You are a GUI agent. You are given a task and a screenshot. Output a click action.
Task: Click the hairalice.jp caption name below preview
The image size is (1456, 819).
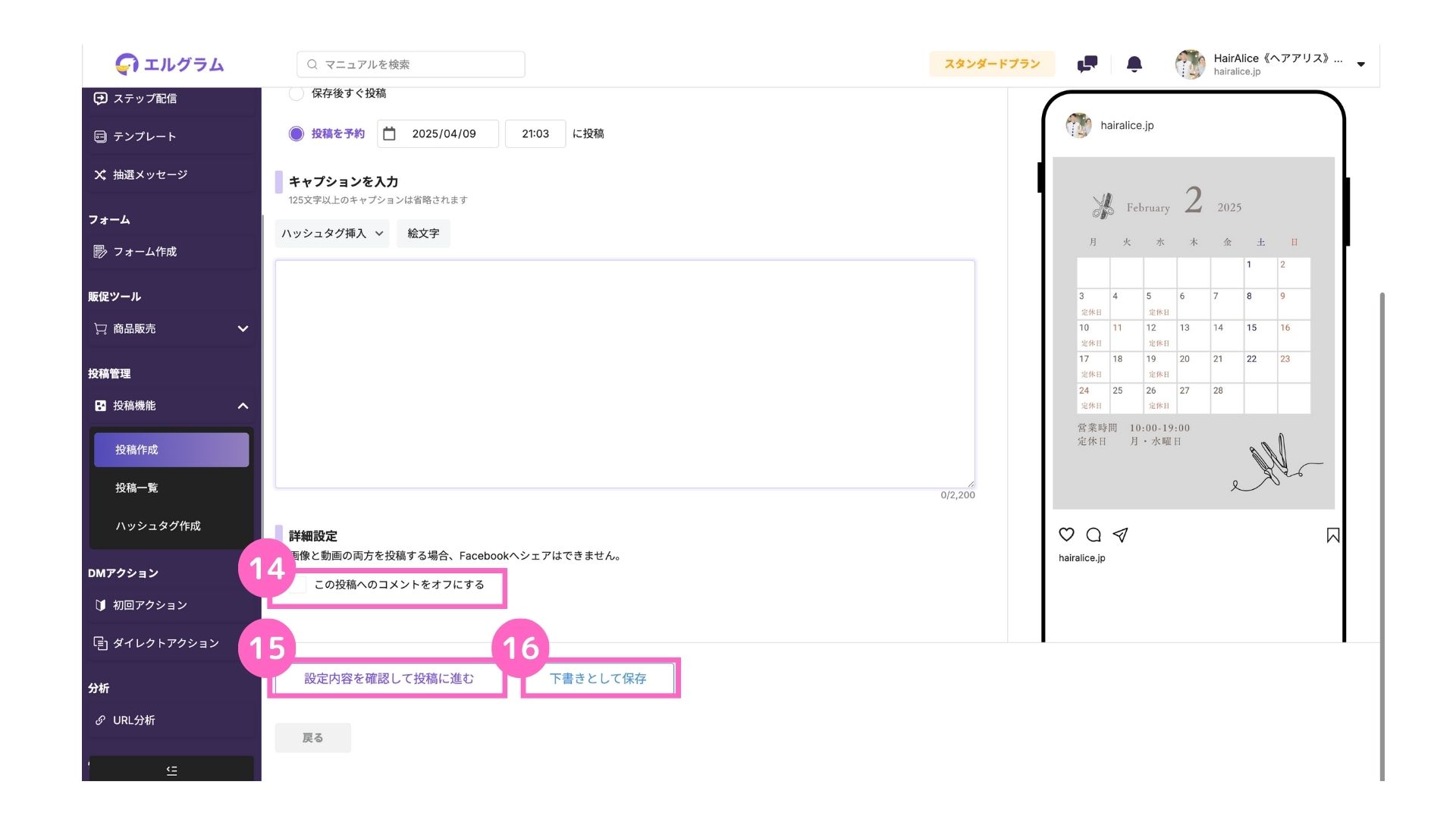pyautogui.click(x=1082, y=558)
